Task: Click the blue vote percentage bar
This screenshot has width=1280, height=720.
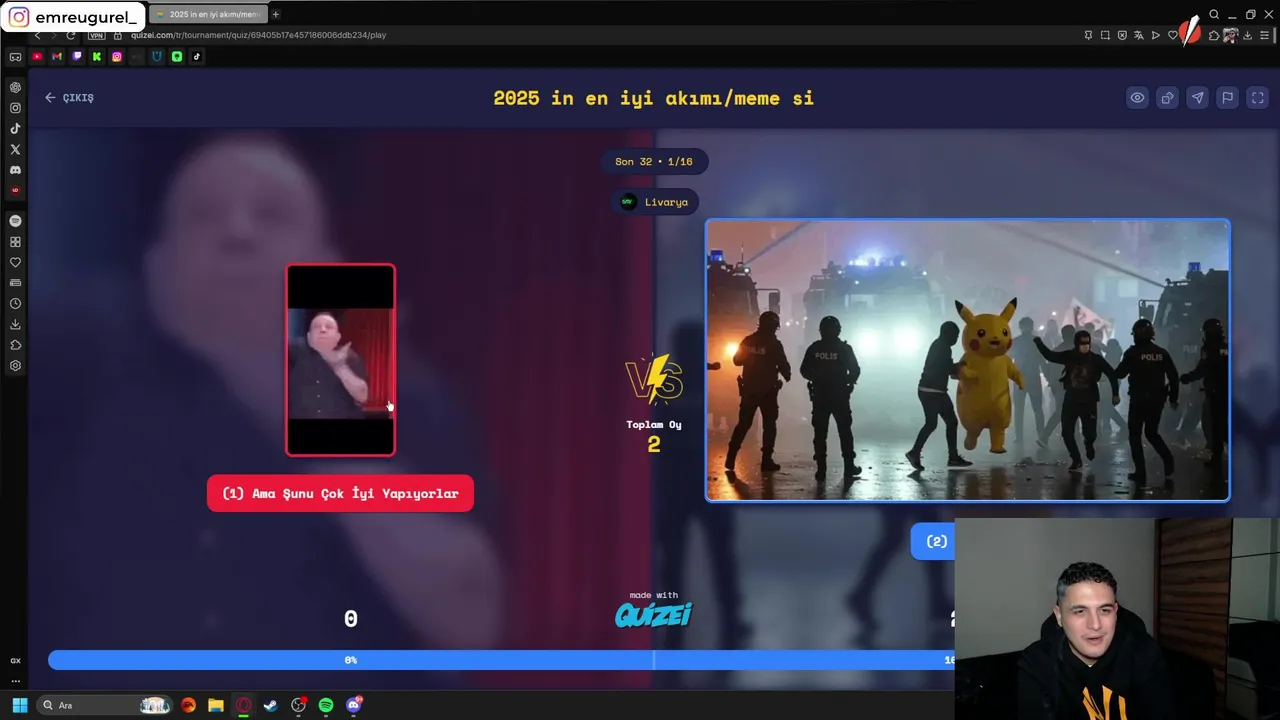Action: pos(501,660)
